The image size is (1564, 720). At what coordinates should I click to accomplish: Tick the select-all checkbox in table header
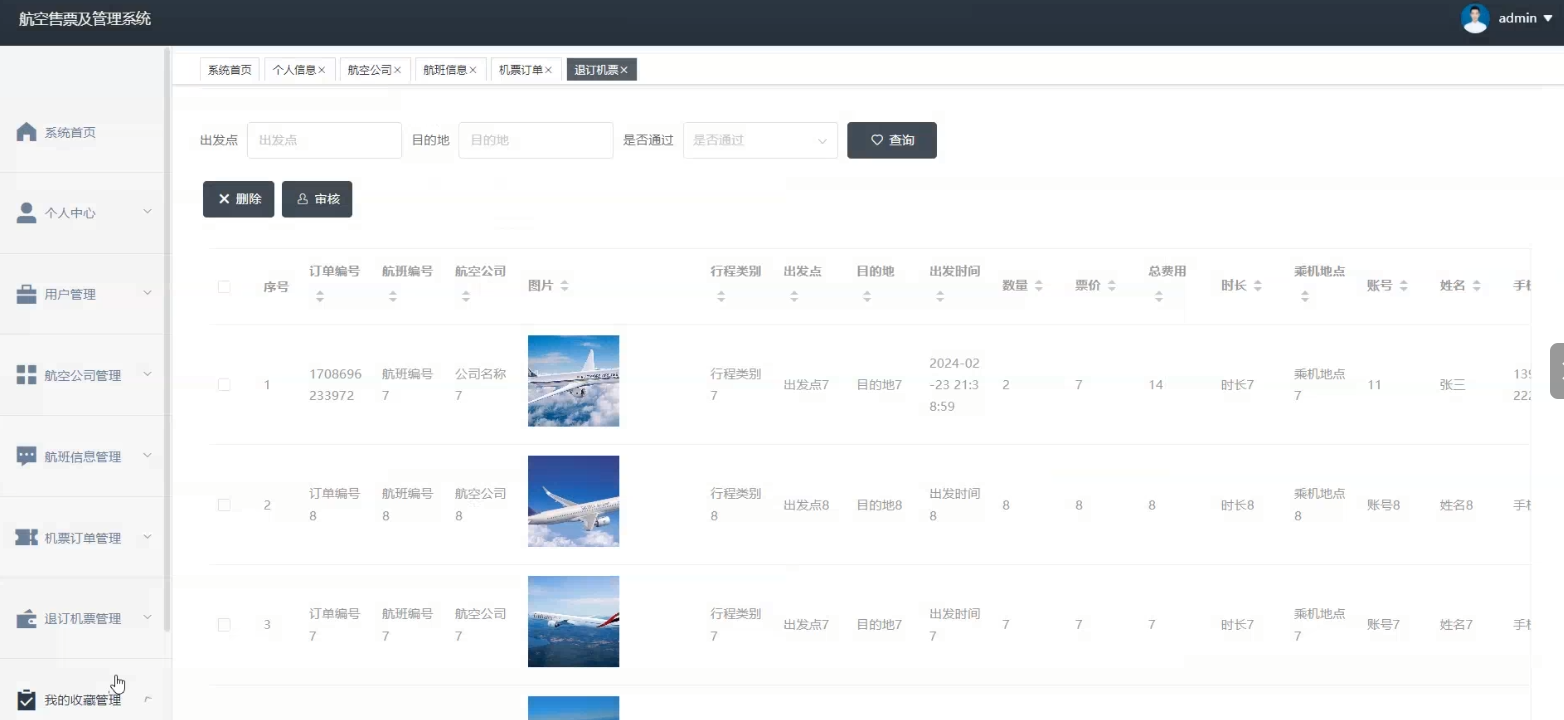(224, 287)
